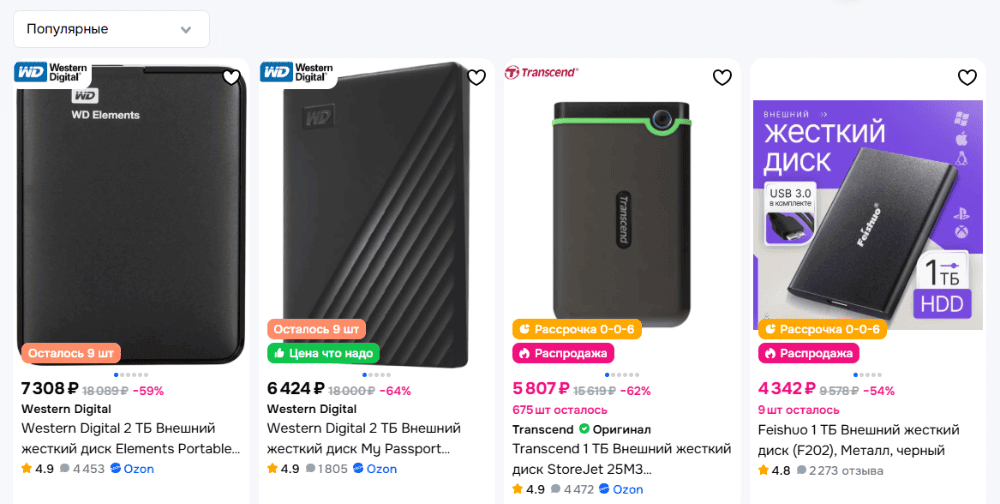Click image carousel dots on Transcend card
Screen dimensions: 1000x504
622,375
